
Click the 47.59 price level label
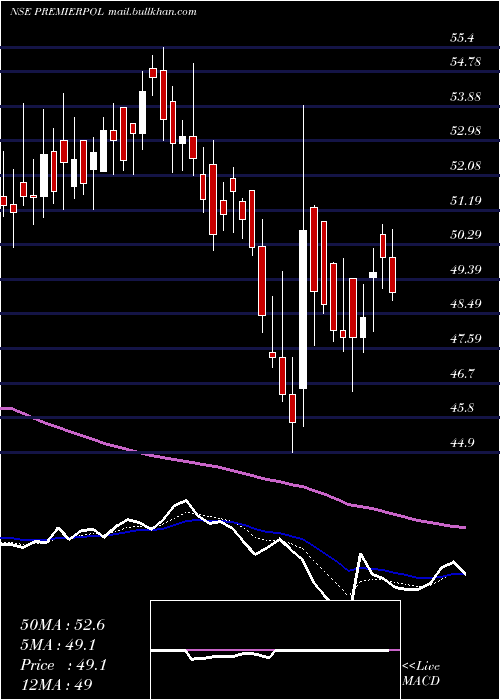tap(465, 339)
